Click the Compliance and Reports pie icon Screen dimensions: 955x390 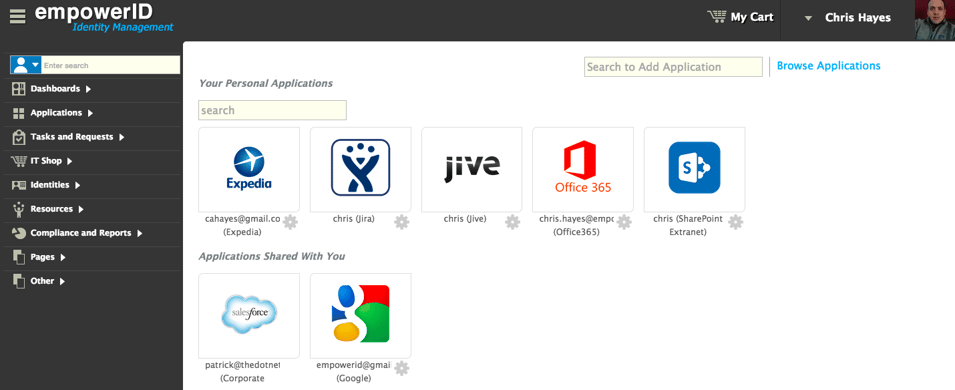click(x=19, y=233)
